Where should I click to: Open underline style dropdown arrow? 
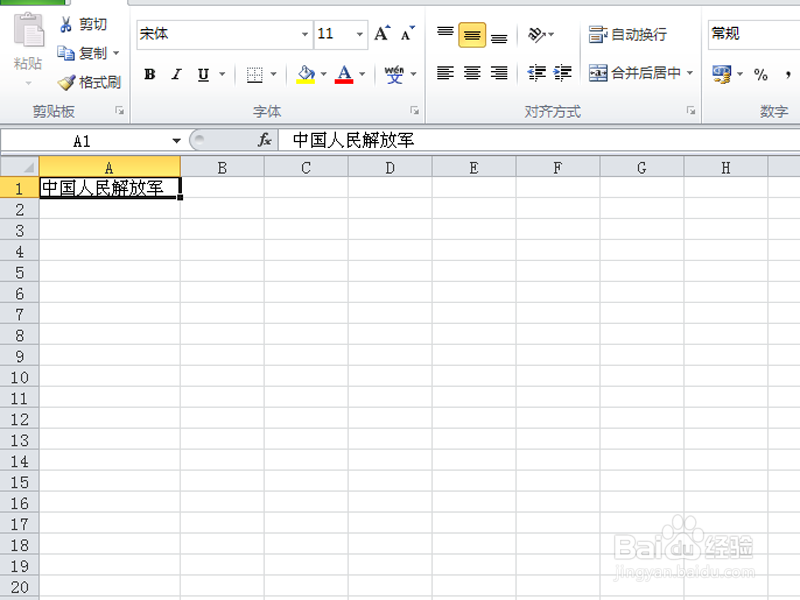pyautogui.click(x=222, y=74)
